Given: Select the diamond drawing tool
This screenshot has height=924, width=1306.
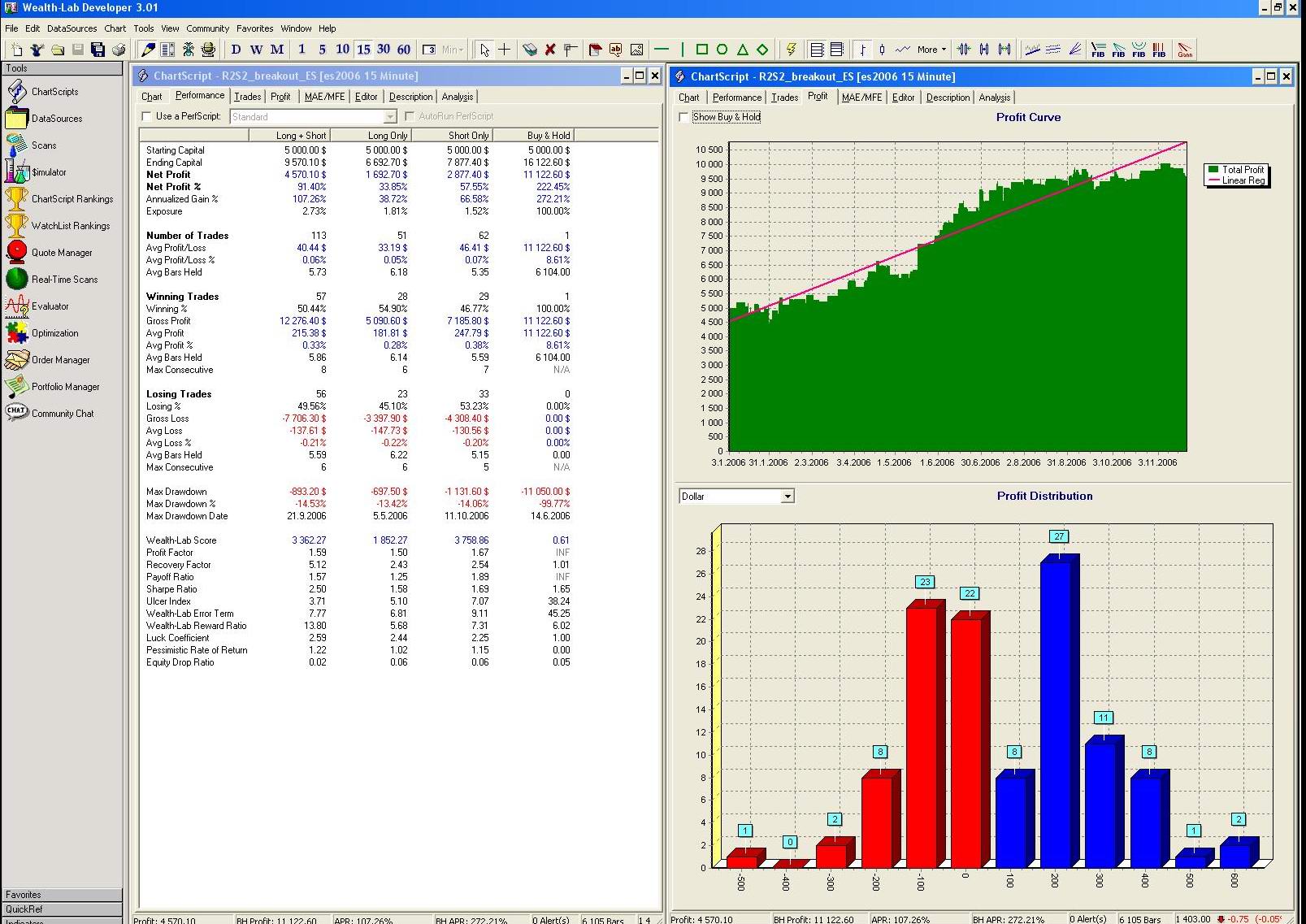Looking at the screenshot, I should pyautogui.click(x=762, y=50).
